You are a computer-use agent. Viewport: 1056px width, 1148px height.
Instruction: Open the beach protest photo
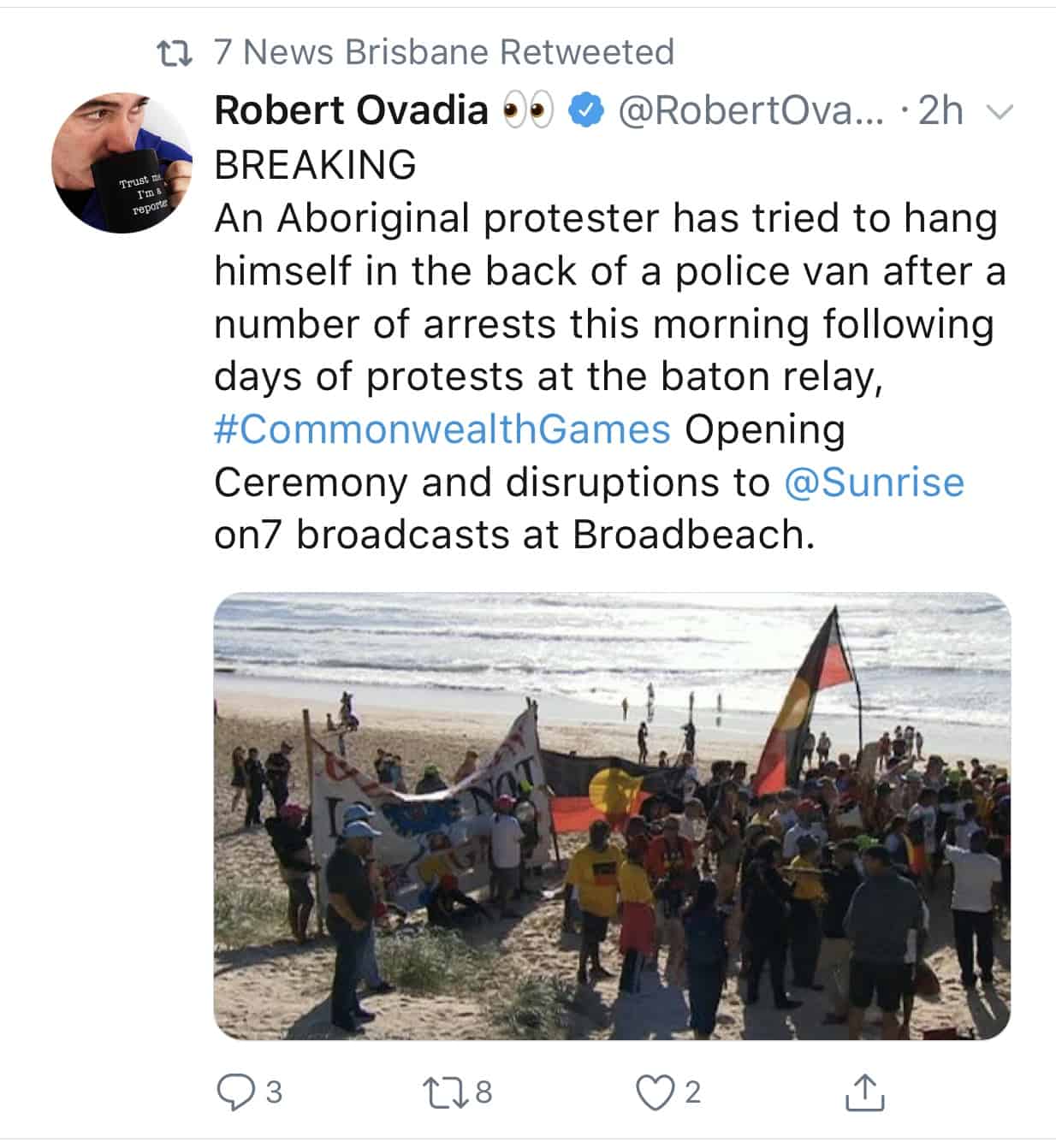611,816
